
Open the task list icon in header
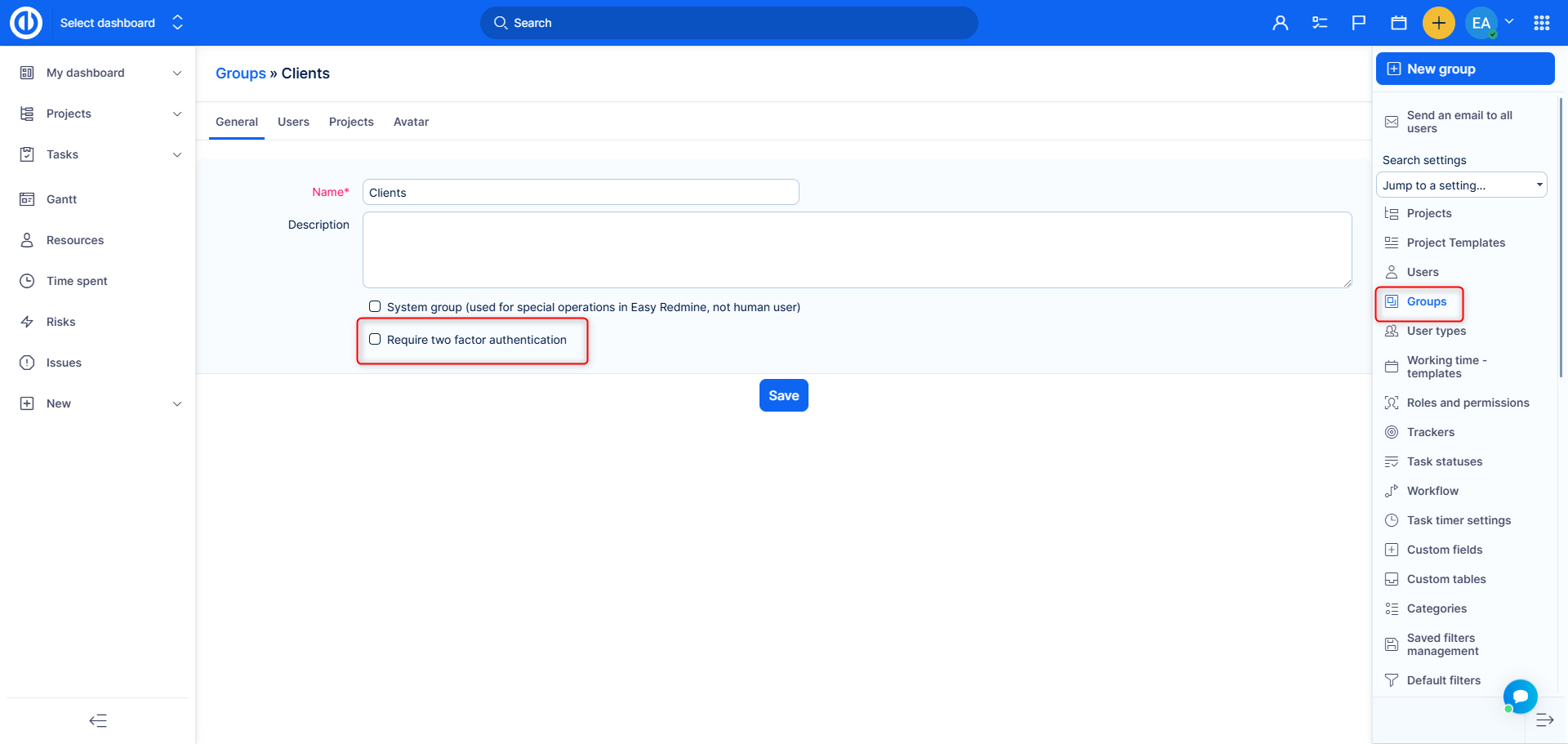coord(1320,23)
